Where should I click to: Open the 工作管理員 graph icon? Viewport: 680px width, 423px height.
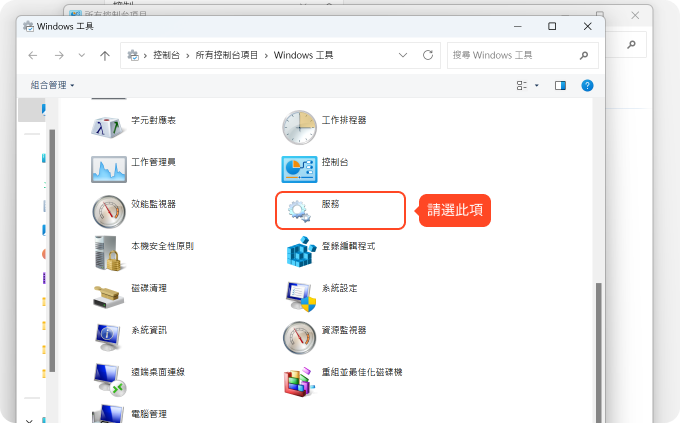(x=109, y=169)
